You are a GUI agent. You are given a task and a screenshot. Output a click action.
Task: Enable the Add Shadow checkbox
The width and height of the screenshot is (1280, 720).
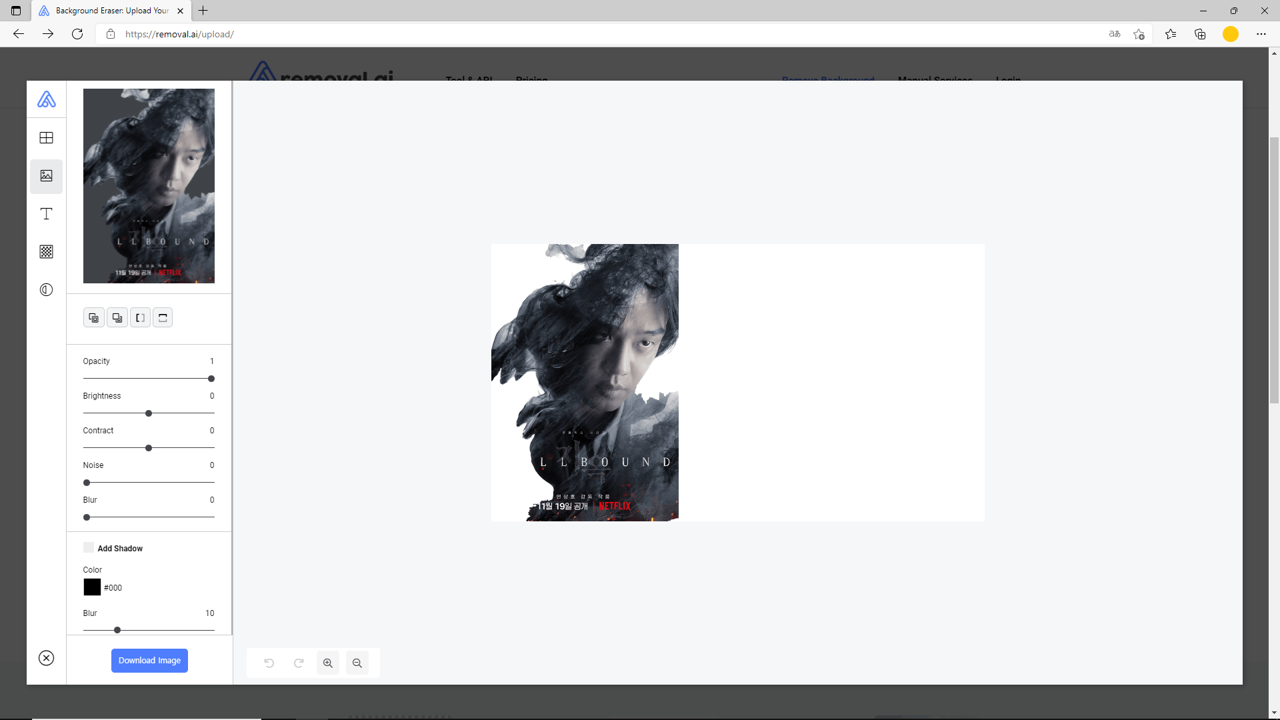click(88, 548)
